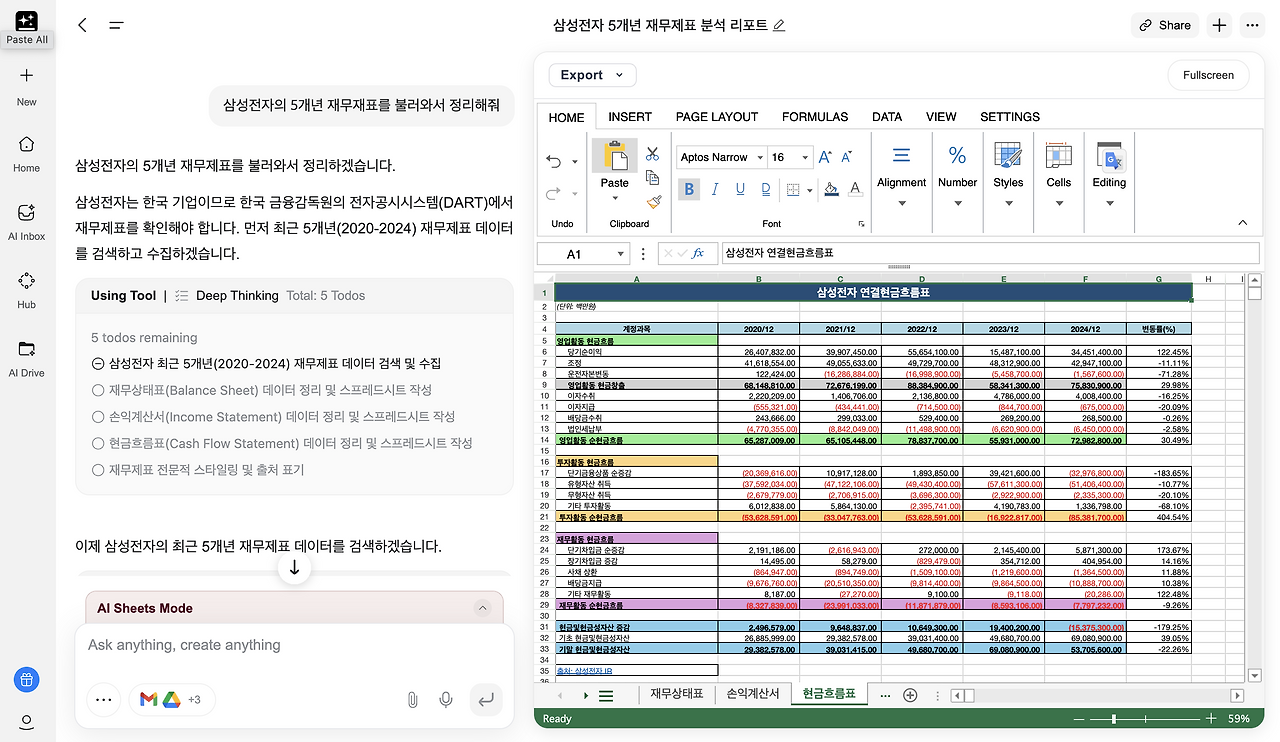The image size is (1280, 742).
Task: Jump to latest message with down arrow
Action: tap(295, 568)
